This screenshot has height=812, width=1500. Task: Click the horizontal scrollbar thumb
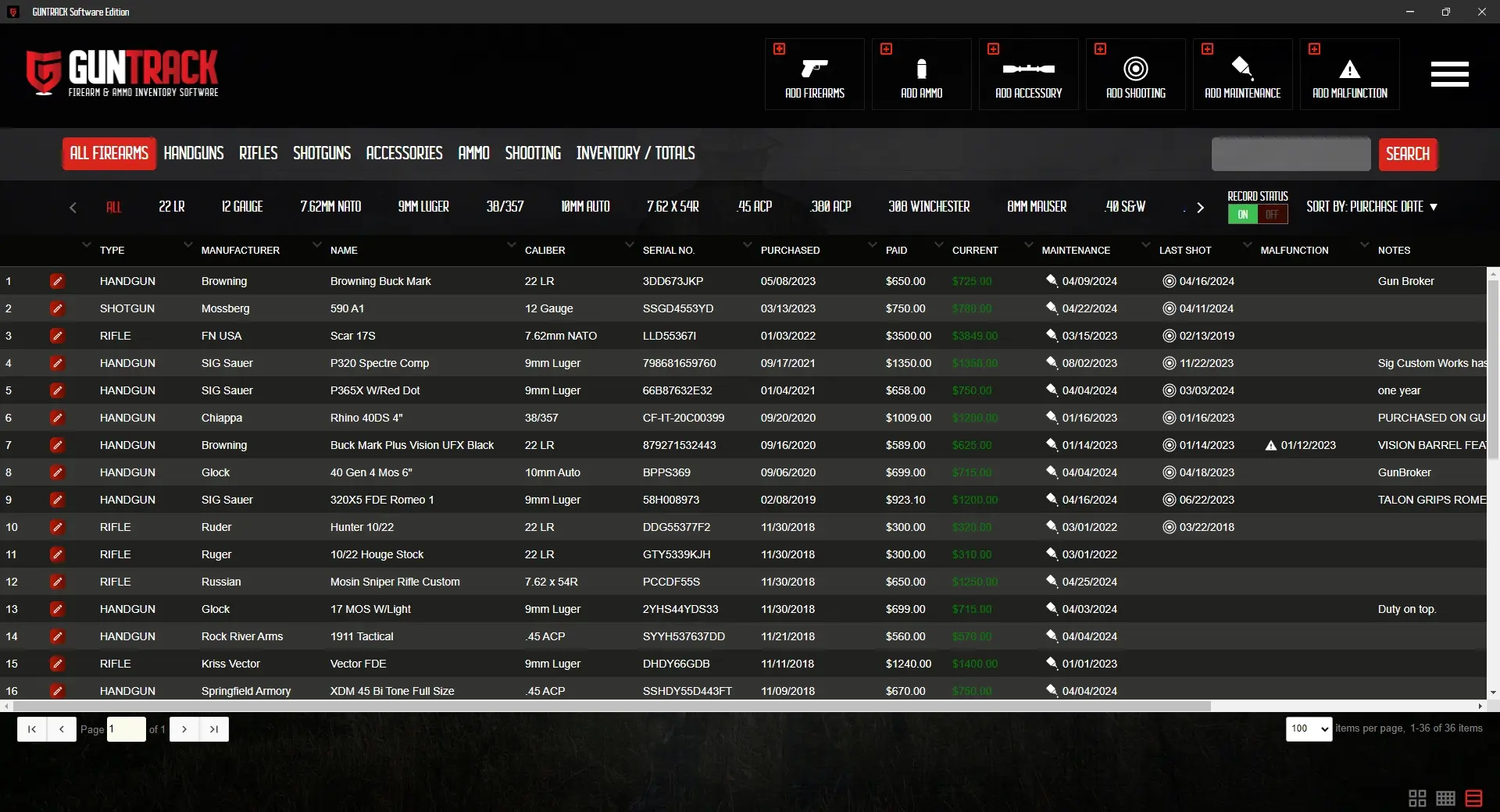tap(612, 706)
